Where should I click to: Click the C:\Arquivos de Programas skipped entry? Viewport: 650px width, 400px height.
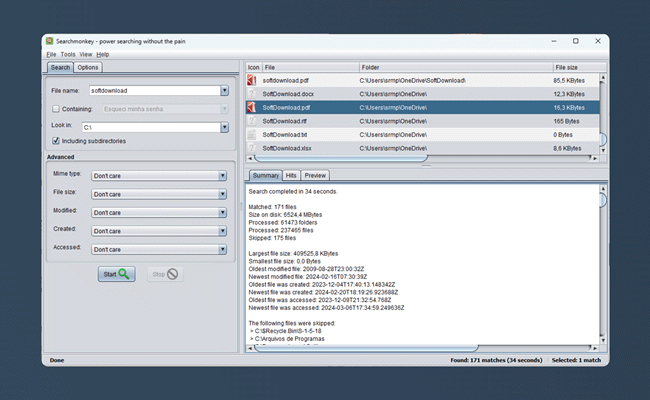287,339
